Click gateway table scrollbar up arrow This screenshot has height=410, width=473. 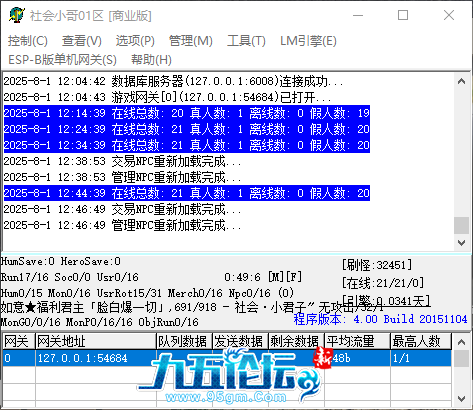[x=462, y=342]
